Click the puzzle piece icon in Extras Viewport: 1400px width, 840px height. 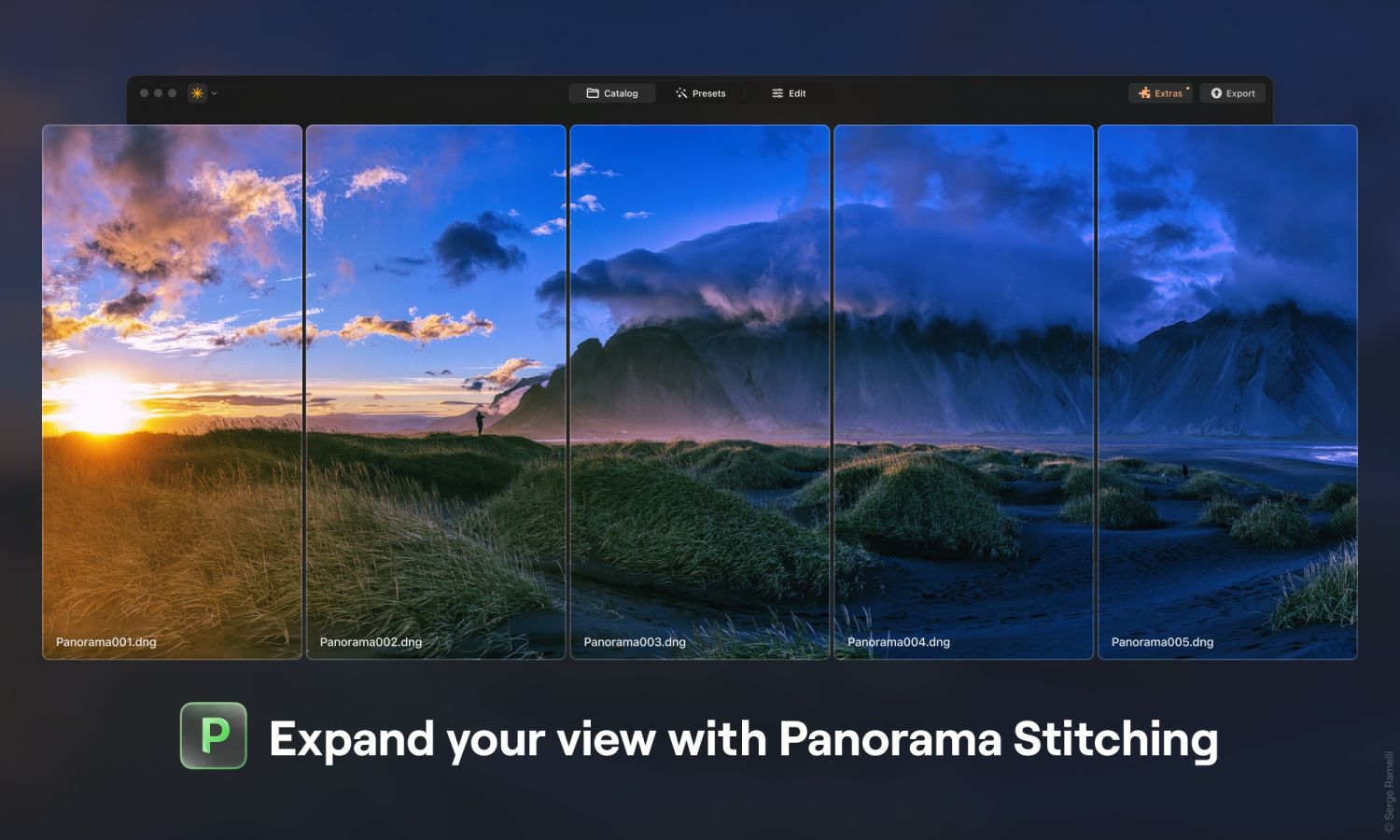pos(1144,93)
